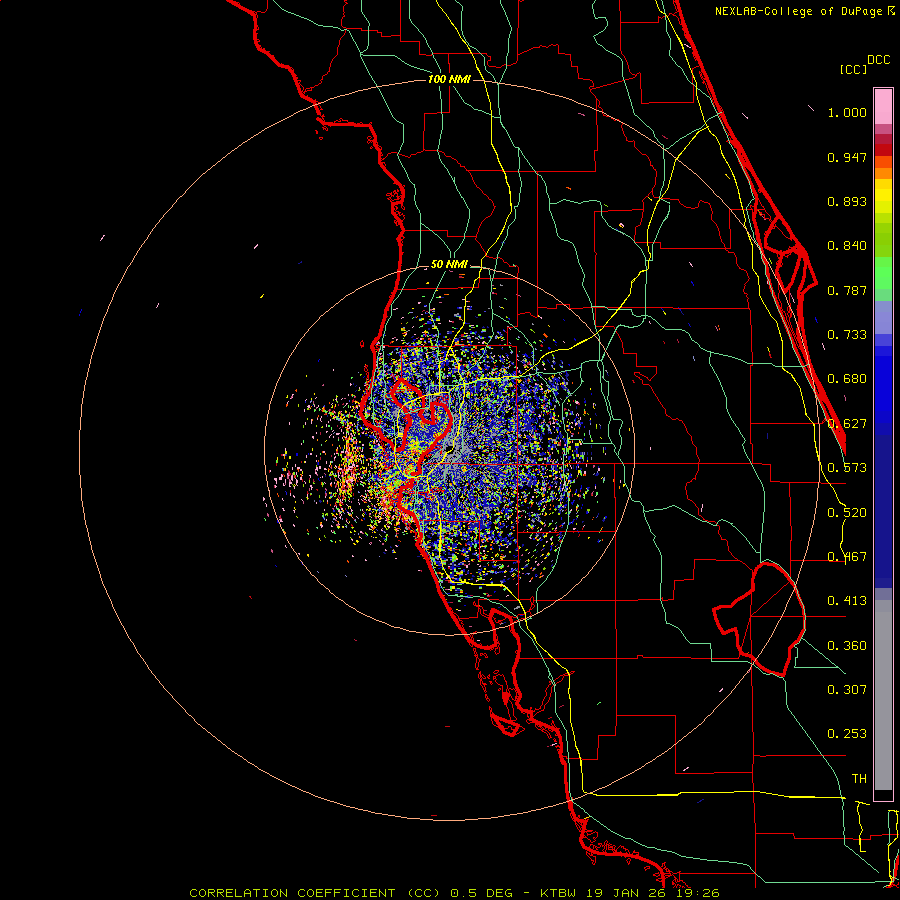Screen dimensions: 900x900
Task: Click the [CC] unit label
Action: (854, 69)
